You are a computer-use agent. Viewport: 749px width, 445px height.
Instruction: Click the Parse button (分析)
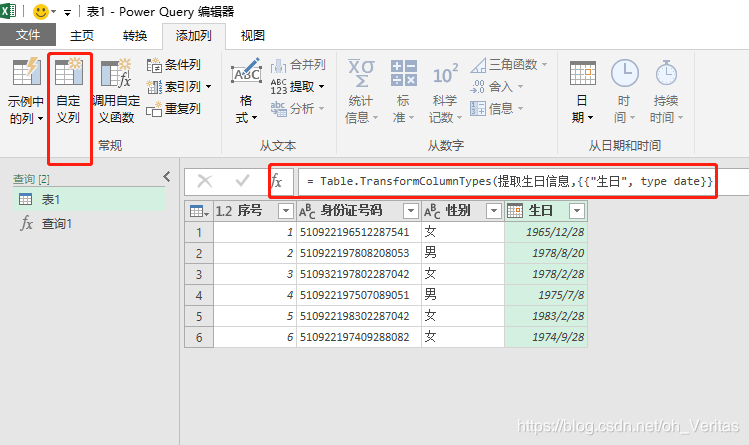(x=297, y=109)
